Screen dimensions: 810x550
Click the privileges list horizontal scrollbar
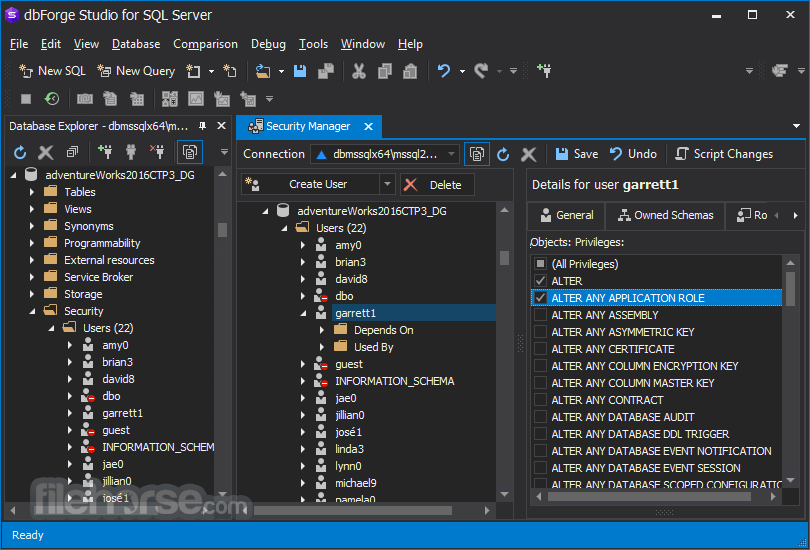pyautogui.click(x=649, y=497)
